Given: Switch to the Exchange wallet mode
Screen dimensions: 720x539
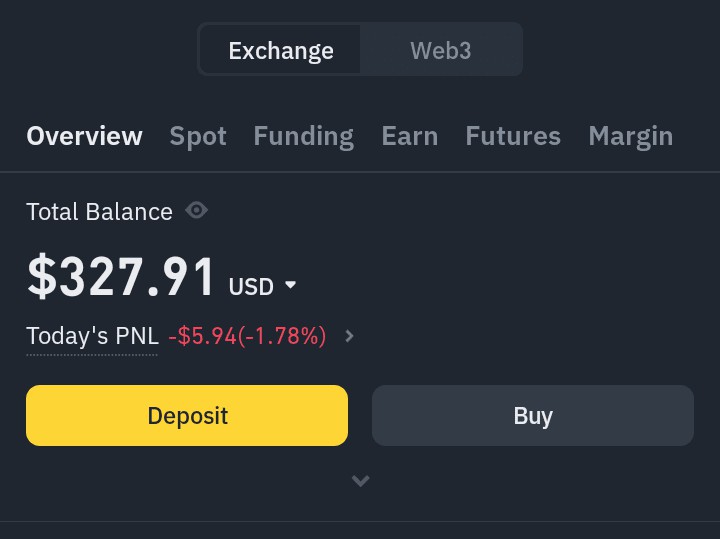Looking at the screenshot, I should coord(281,50).
